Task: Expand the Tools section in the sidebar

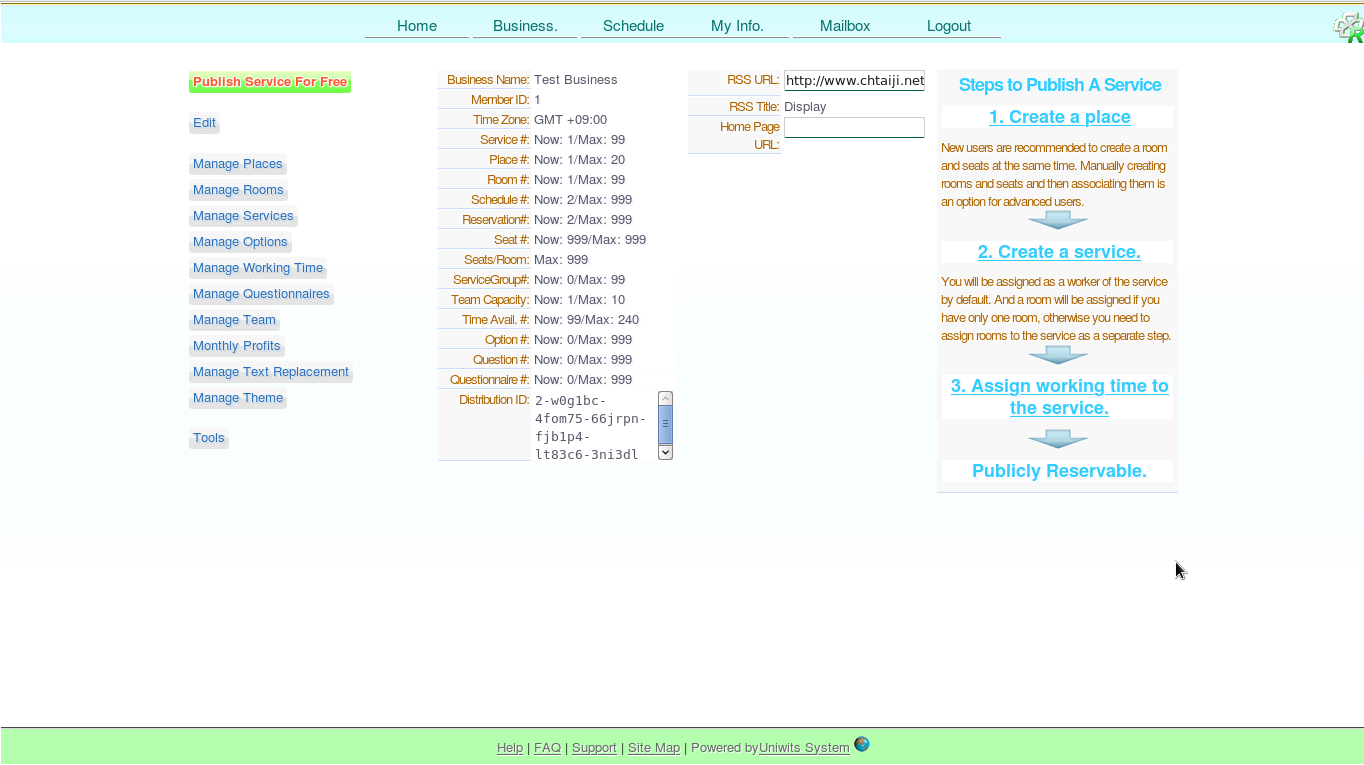Action: tap(209, 438)
